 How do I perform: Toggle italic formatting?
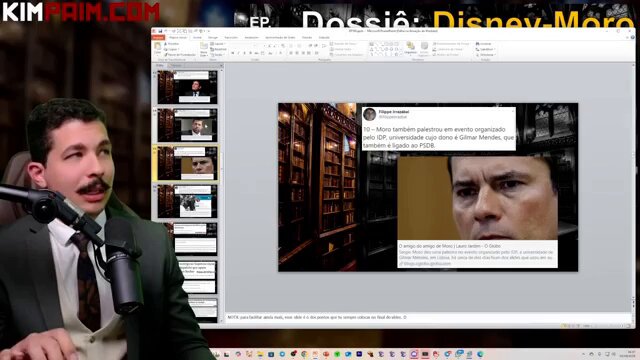pos(238,53)
